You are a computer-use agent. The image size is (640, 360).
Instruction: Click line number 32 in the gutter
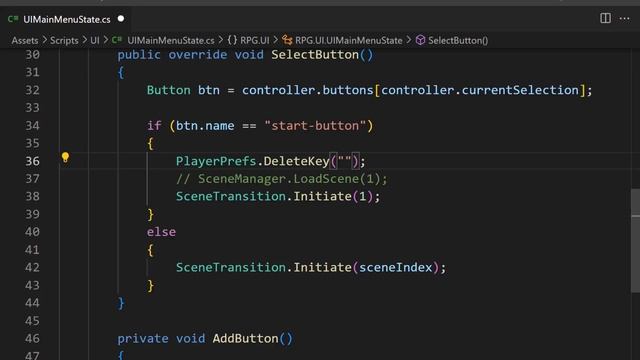click(x=33, y=90)
